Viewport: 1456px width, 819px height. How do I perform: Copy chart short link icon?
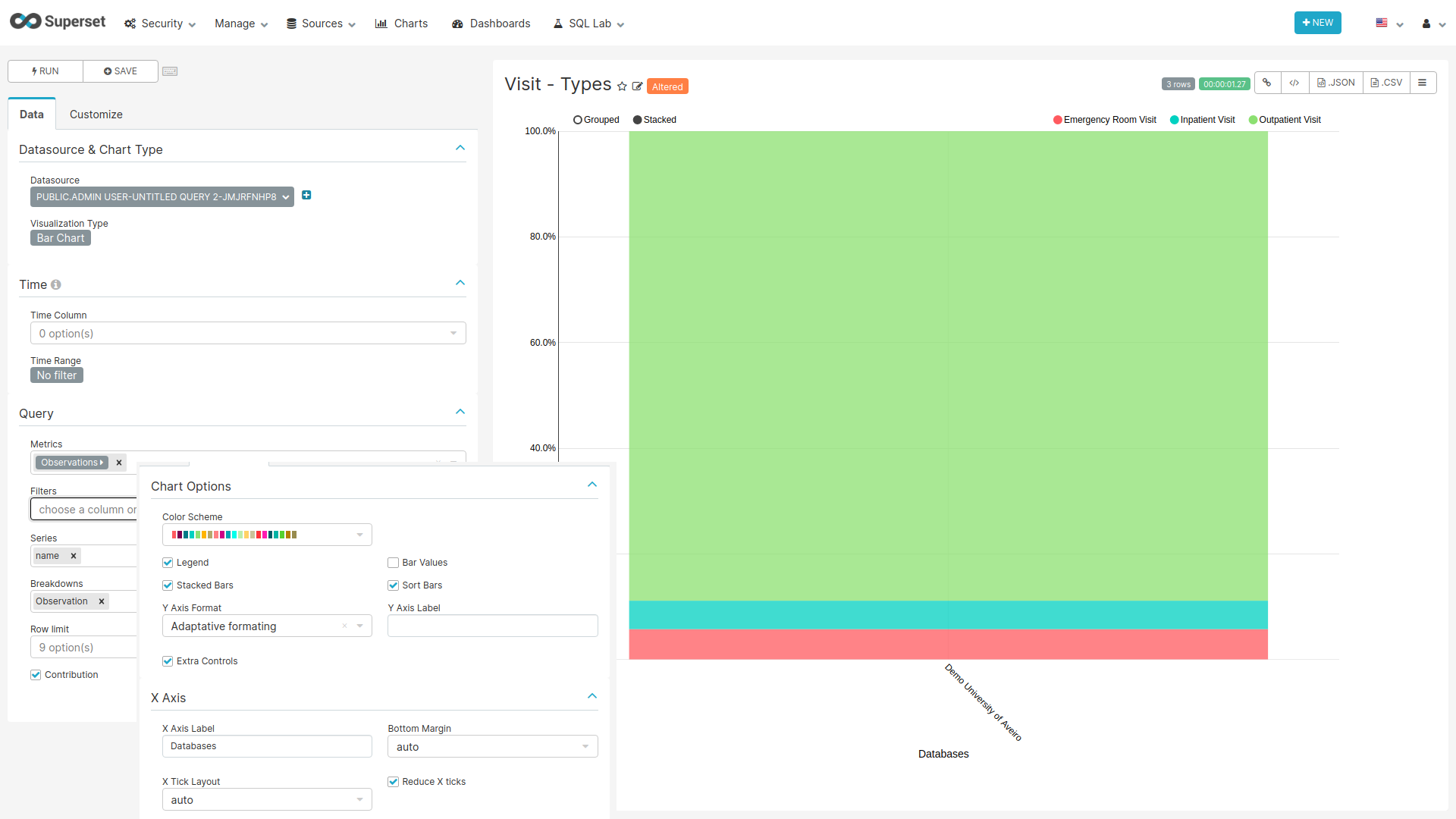(x=1267, y=83)
